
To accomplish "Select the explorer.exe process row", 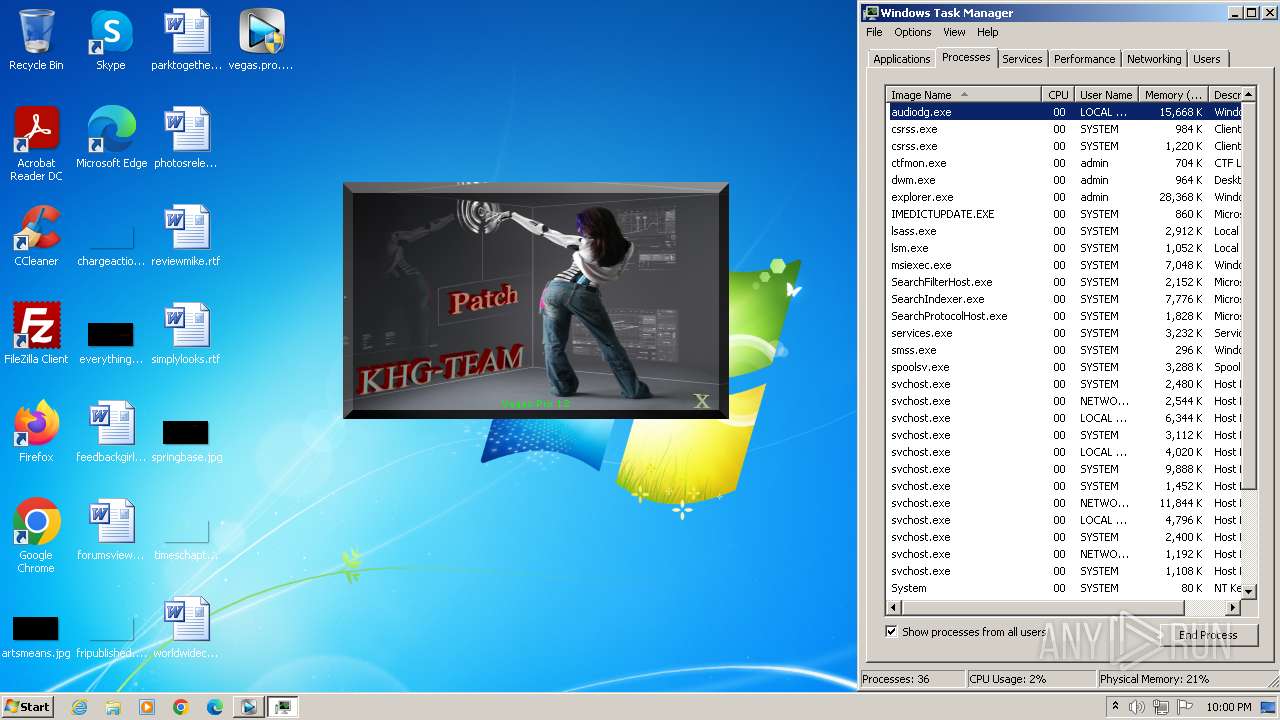I will point(1064,197).
